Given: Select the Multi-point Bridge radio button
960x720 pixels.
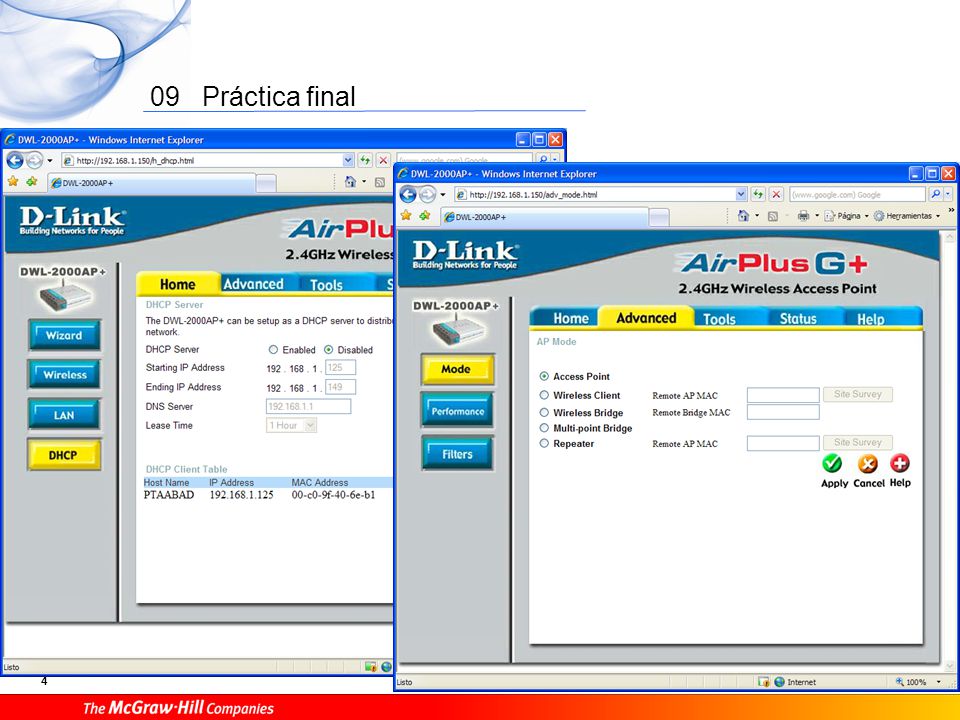Looking at the screenshot, I should point(544,427).
